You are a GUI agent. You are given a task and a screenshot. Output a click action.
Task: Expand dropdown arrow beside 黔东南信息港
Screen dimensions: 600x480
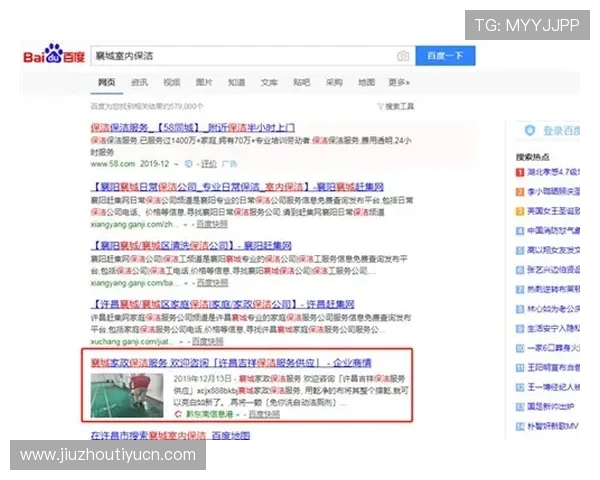tap(238, 415)
